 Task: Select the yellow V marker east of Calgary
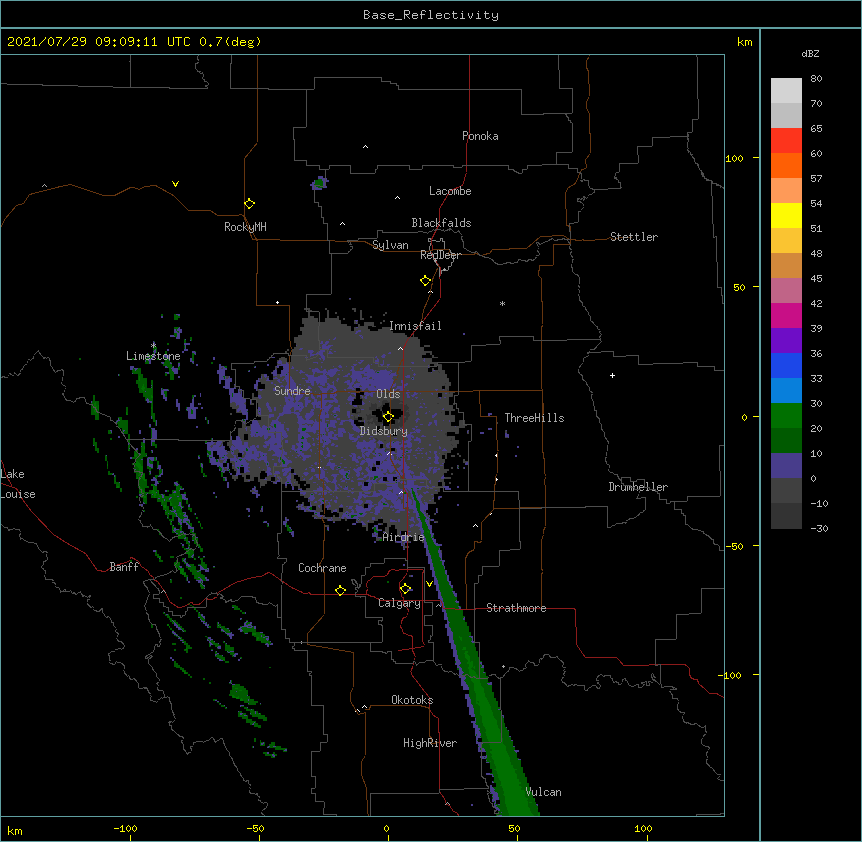click(429, 584)
